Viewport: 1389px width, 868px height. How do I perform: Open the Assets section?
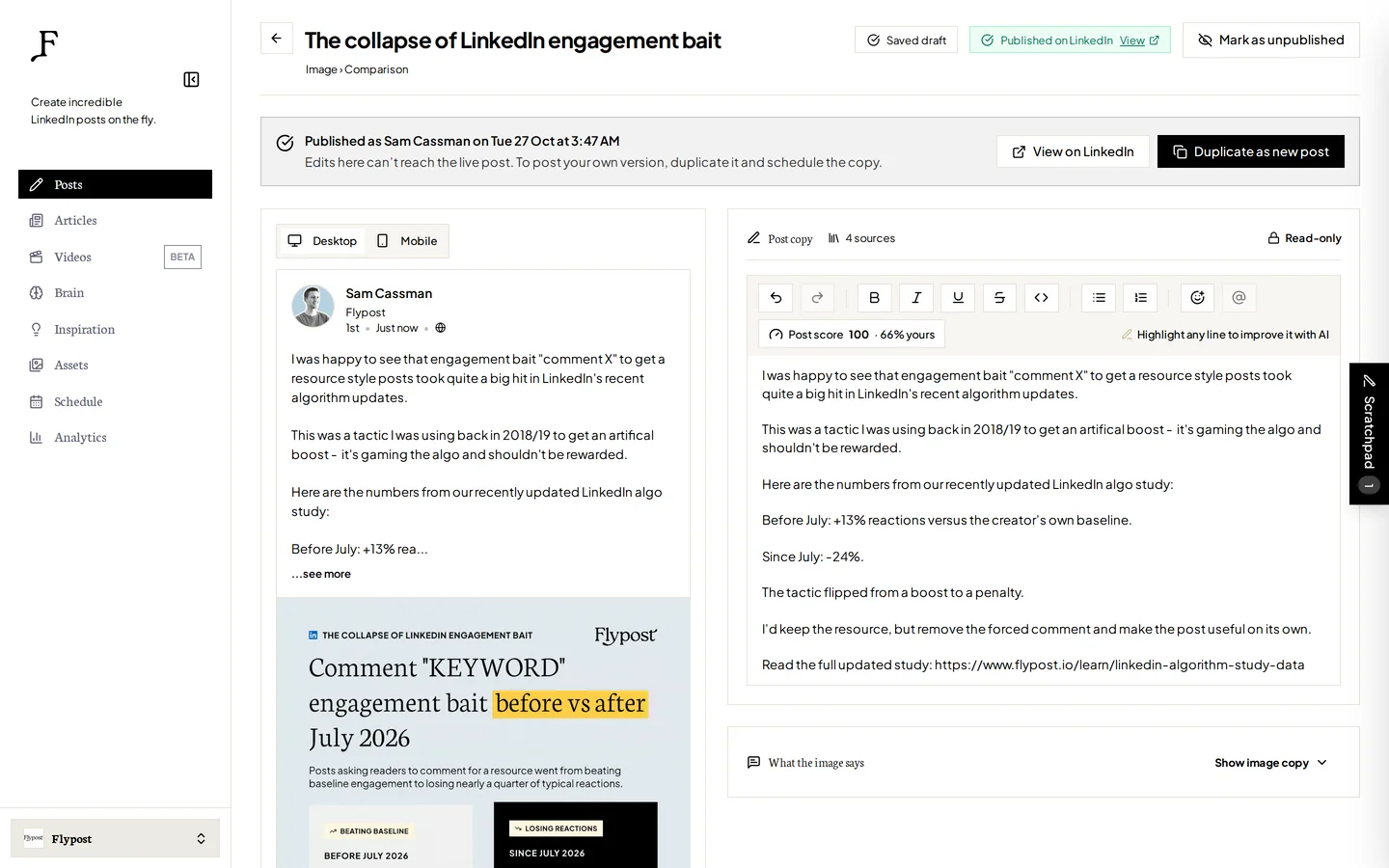(115, 366)
